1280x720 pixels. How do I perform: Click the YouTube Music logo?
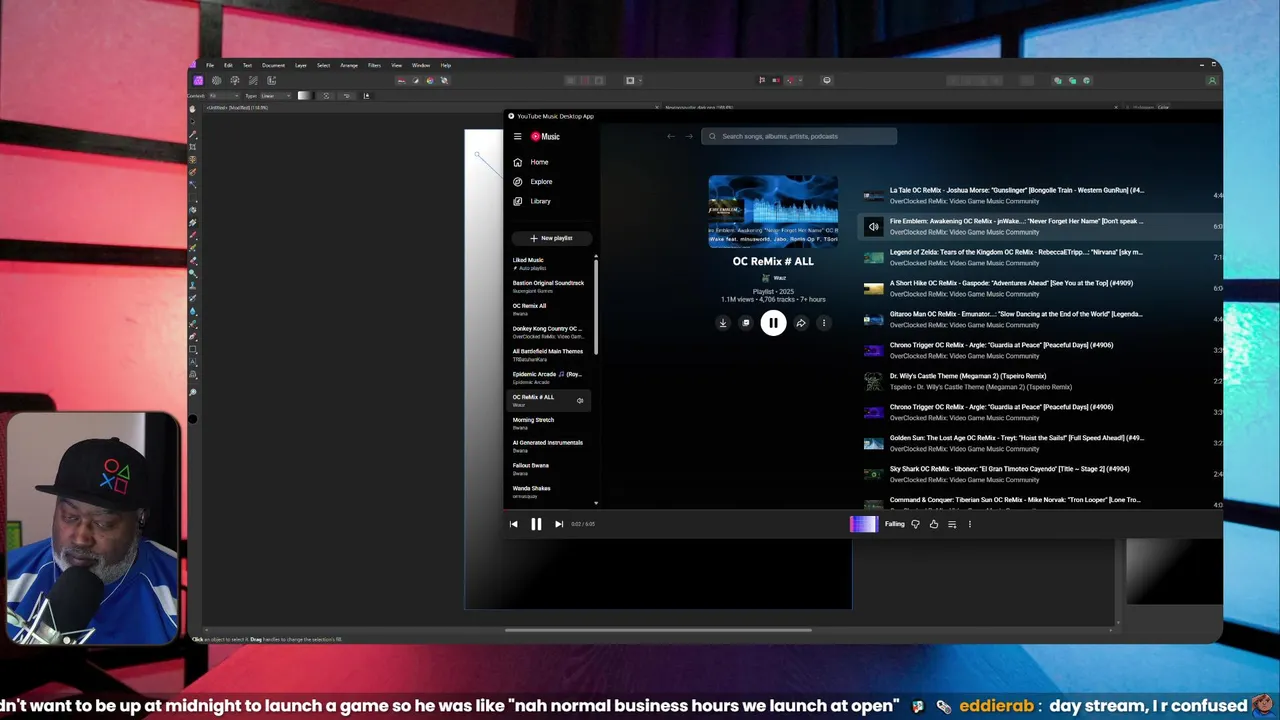(x=545, y=136)
